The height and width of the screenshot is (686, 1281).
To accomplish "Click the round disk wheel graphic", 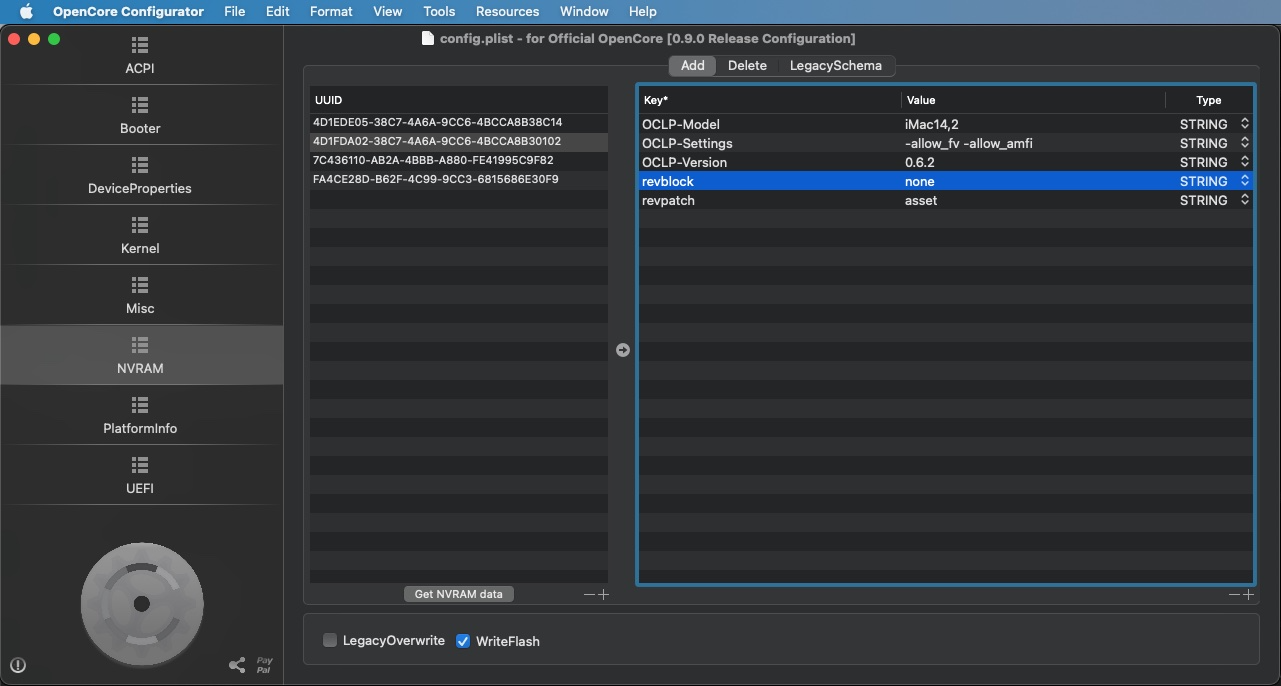I will pos(142,603).
